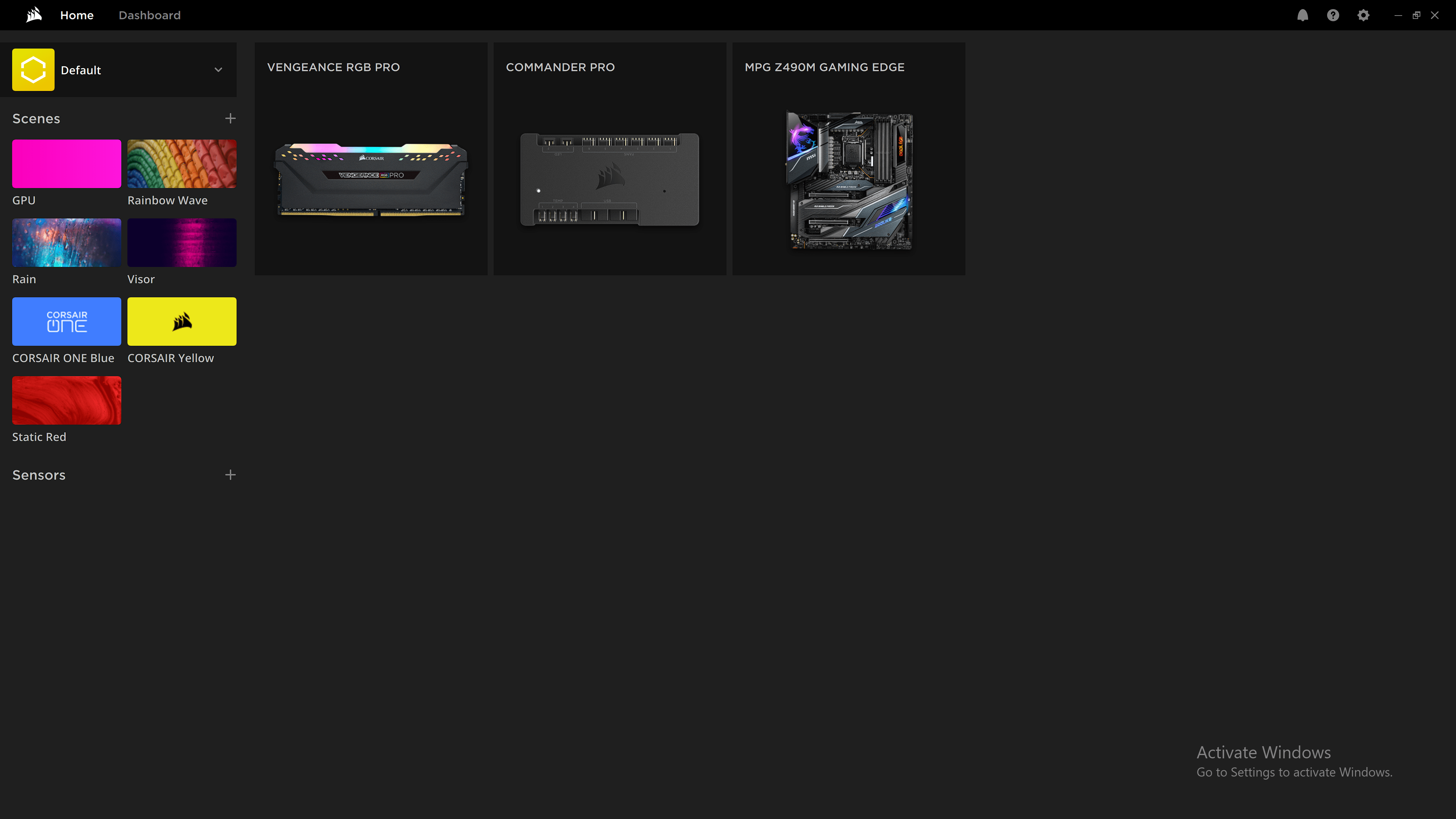
Task: Click the Default profile hexagon icon
Action: click(x=33, y=69)
